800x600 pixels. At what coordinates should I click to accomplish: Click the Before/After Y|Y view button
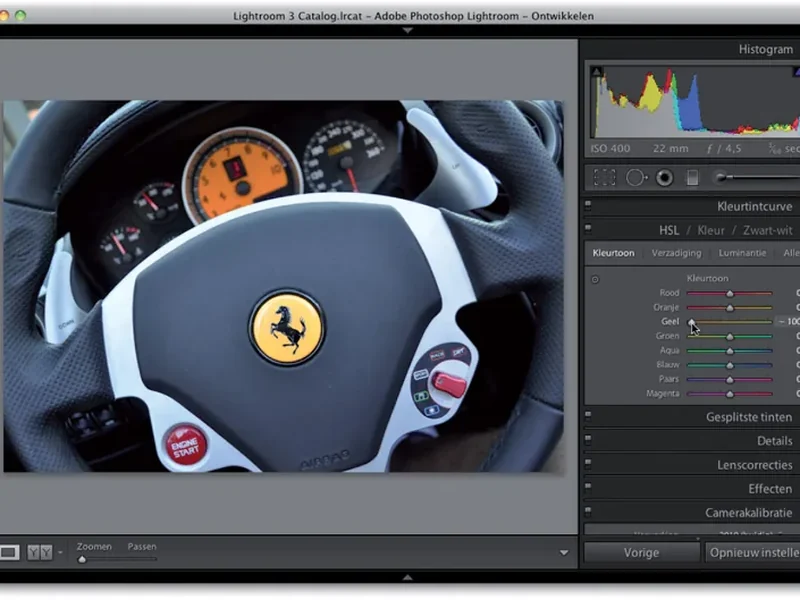pyautogui.click(x=40, y=552)
